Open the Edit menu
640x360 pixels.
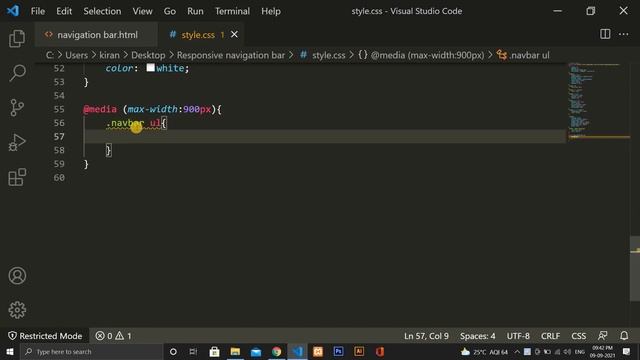64,11
